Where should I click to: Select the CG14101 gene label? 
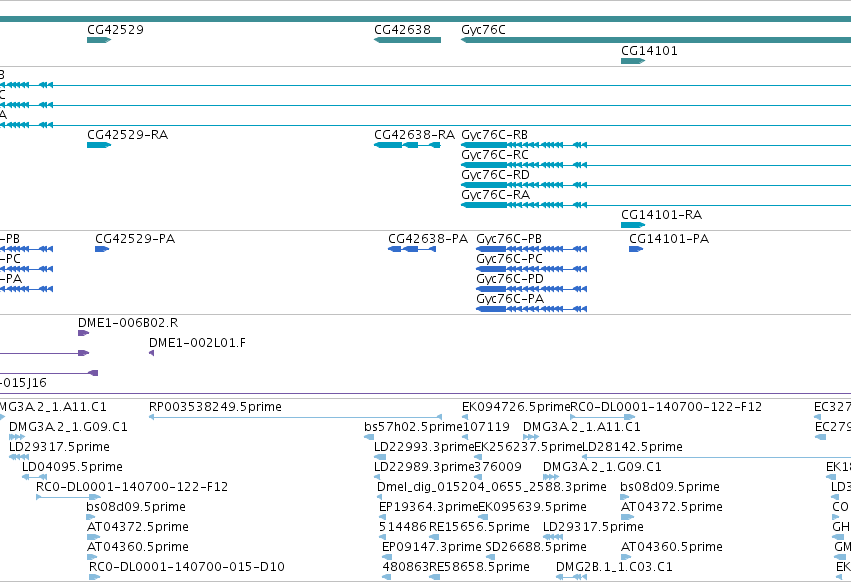(x=649, y=51)
